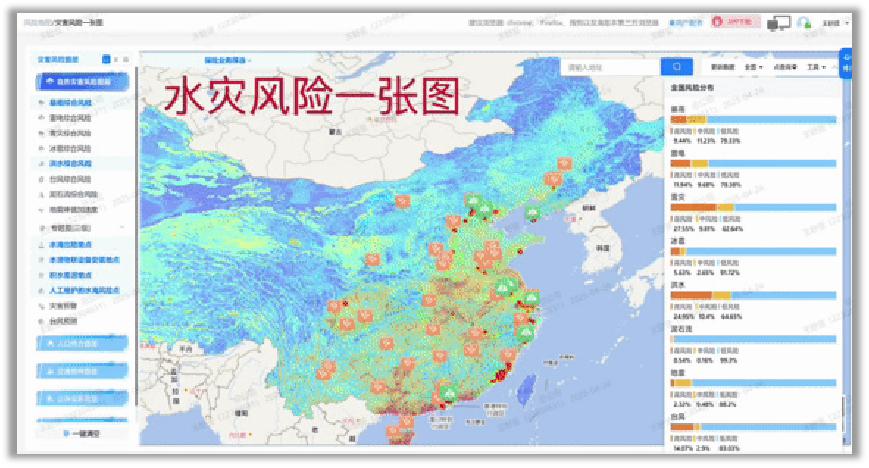869x468 pixels.
Task: Click the blue square icon in left panel header
Action: click(106, 59)
